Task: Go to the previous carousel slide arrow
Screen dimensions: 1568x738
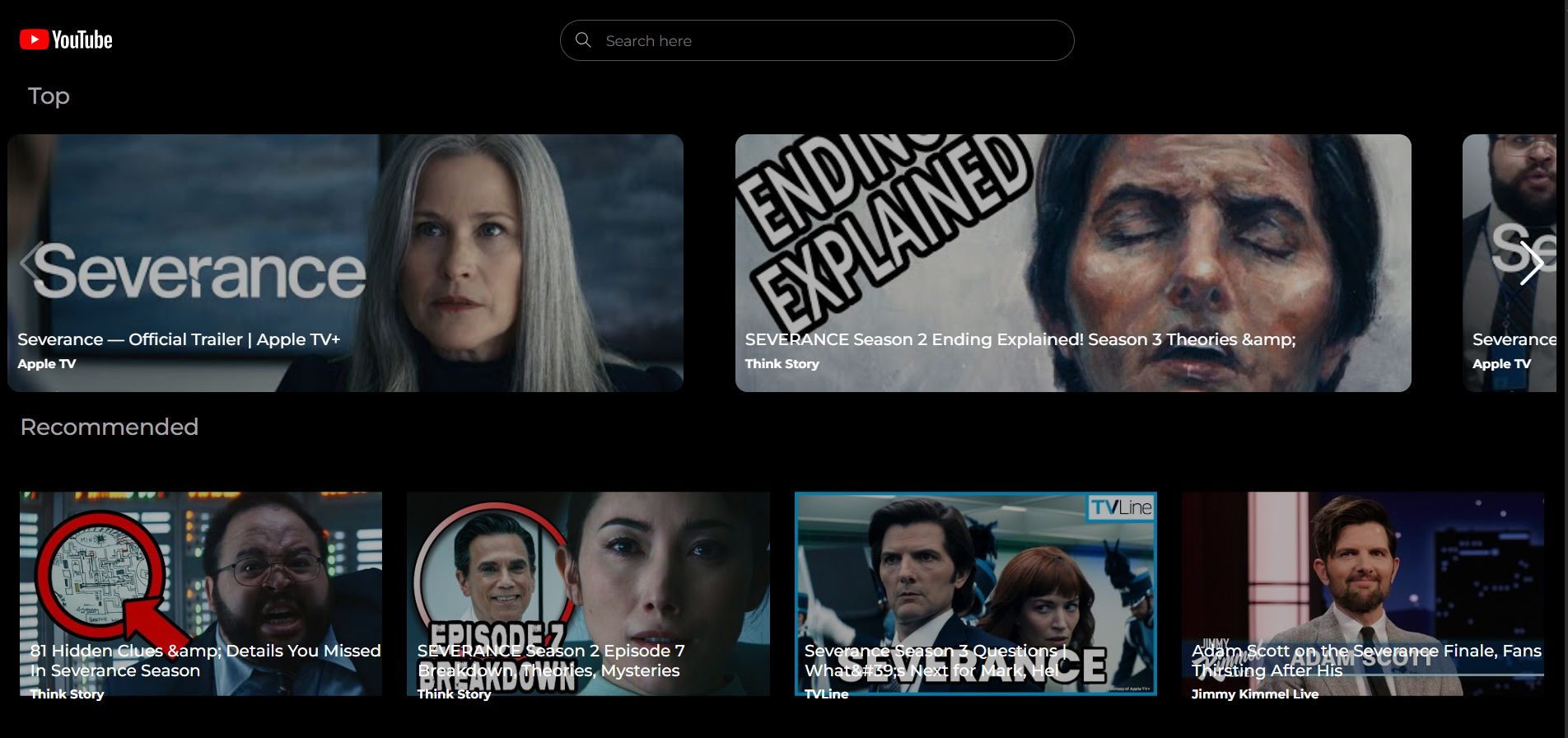Action: [31, 263]
